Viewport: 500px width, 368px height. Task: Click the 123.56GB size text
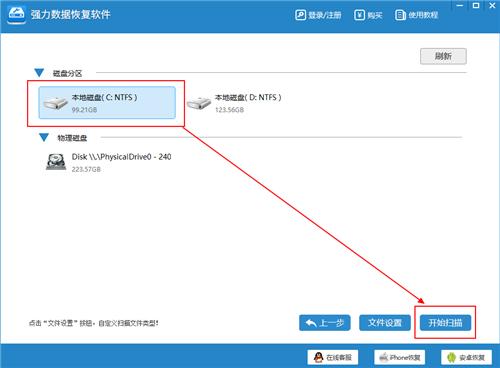229,110
